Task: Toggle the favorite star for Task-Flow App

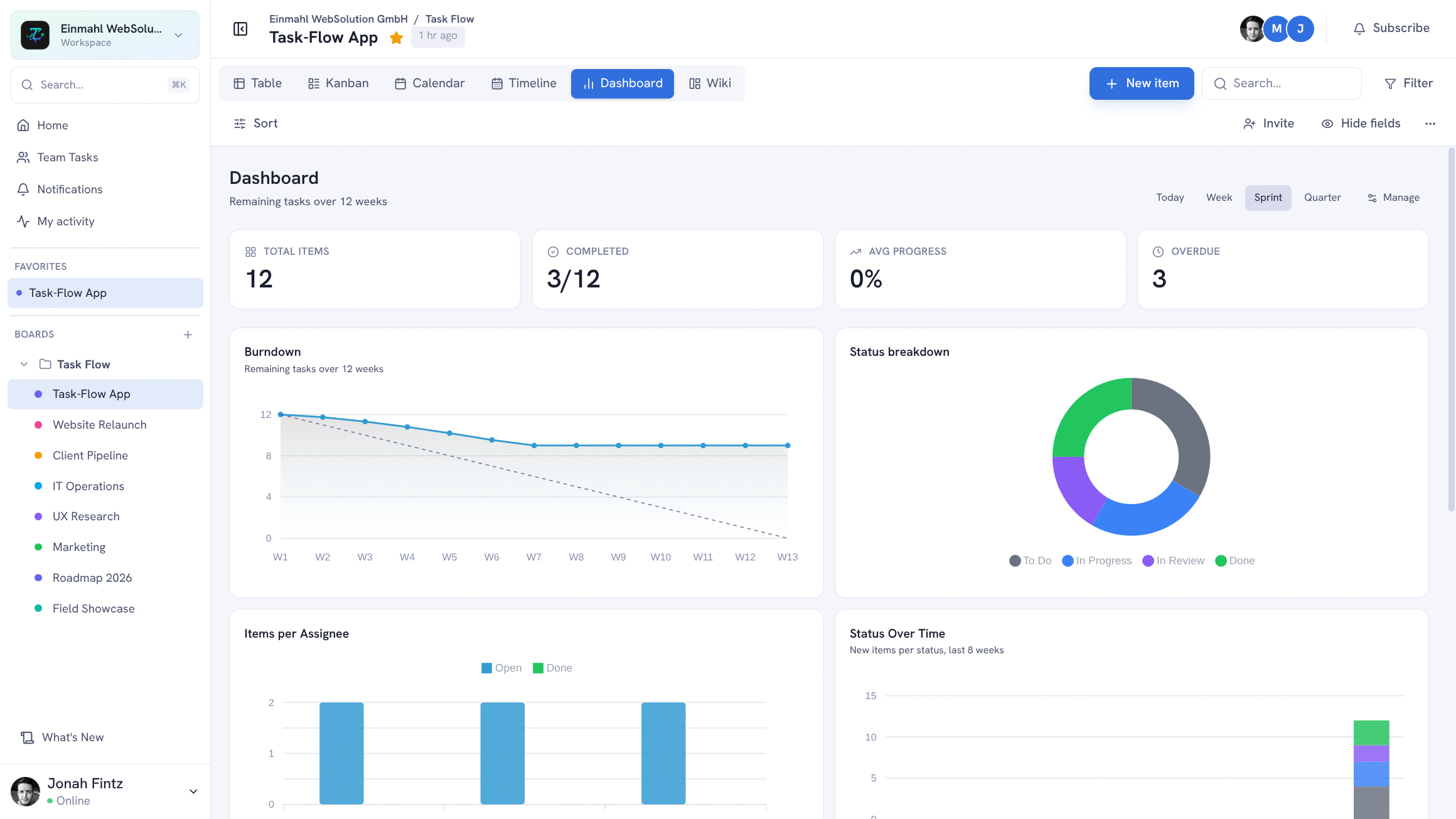Action: point(396,38)
